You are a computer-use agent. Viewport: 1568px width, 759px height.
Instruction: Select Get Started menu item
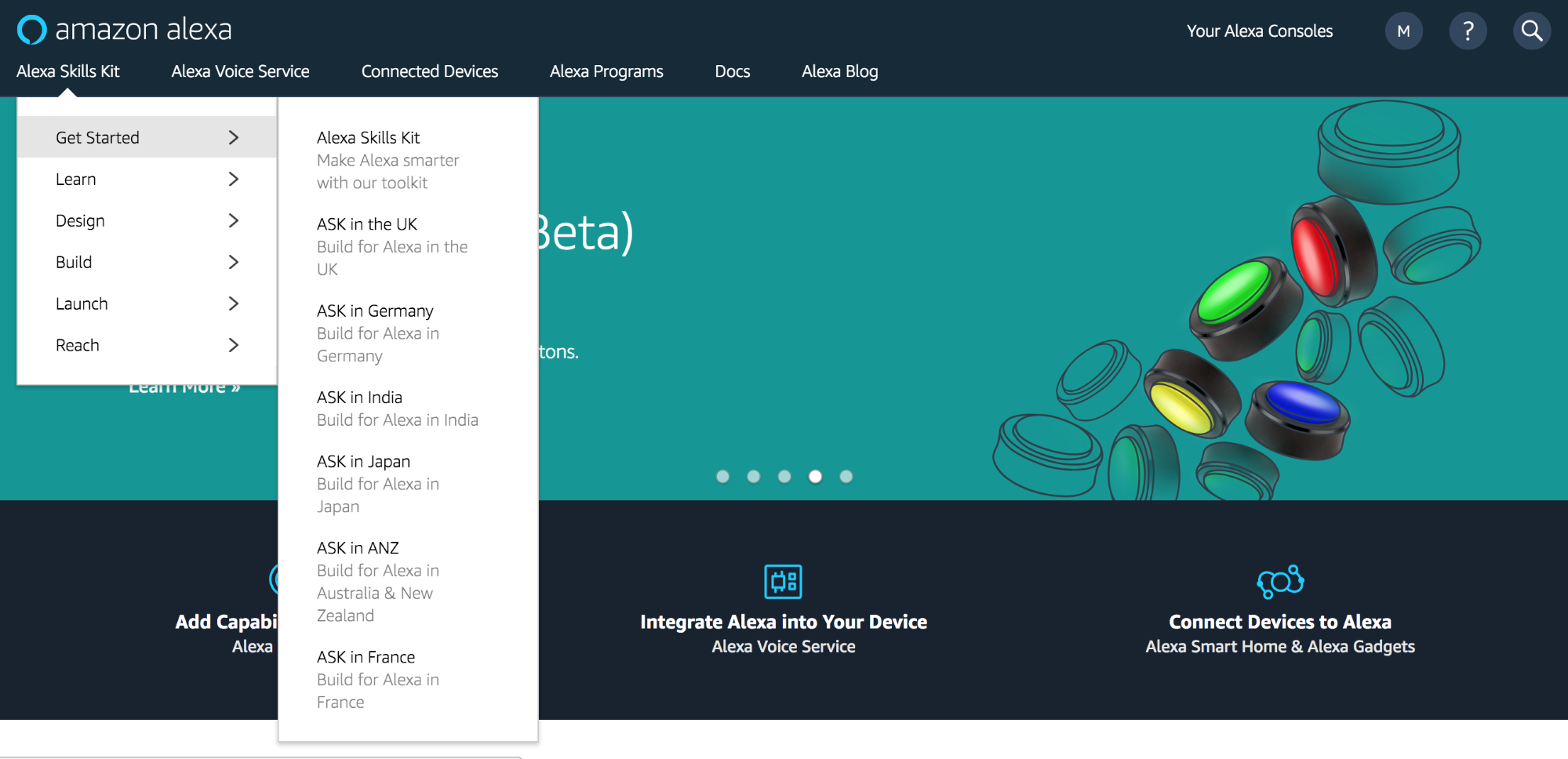[147, 137]
